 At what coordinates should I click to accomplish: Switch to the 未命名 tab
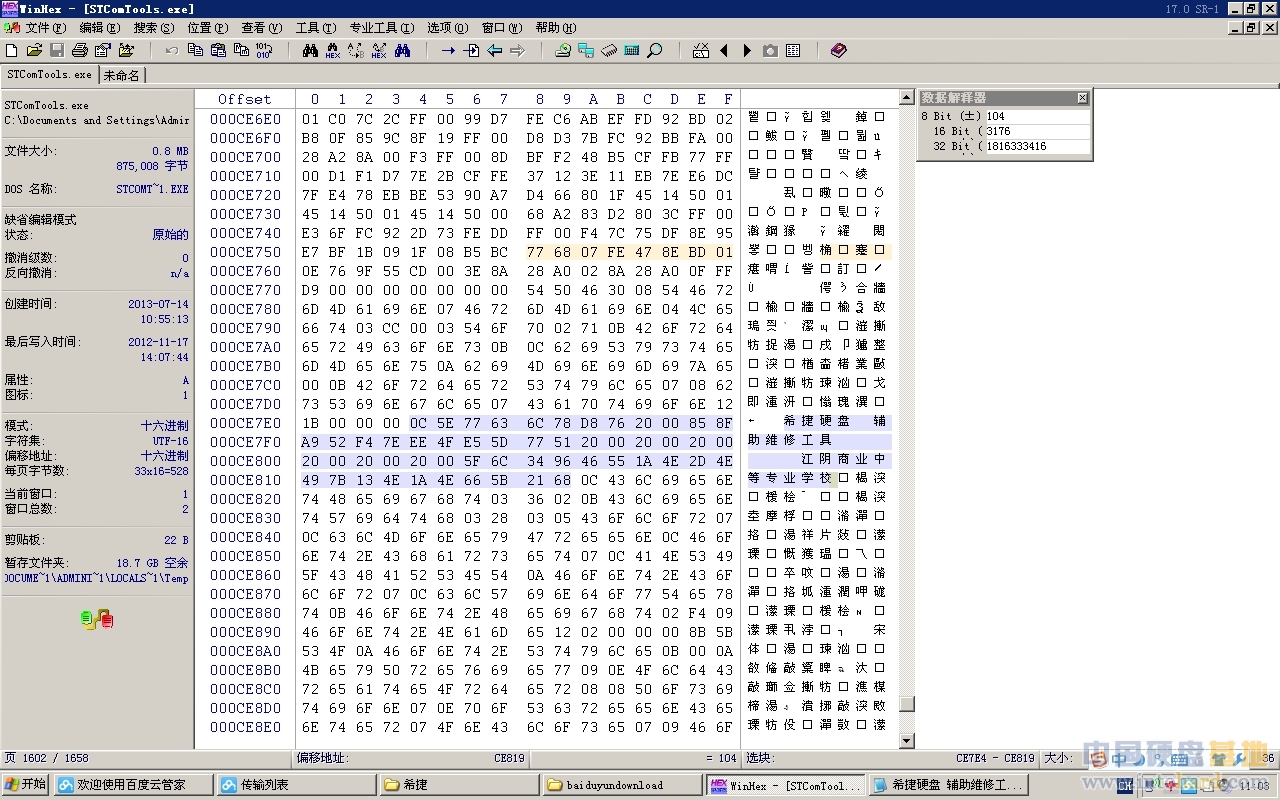coord(121,75)
